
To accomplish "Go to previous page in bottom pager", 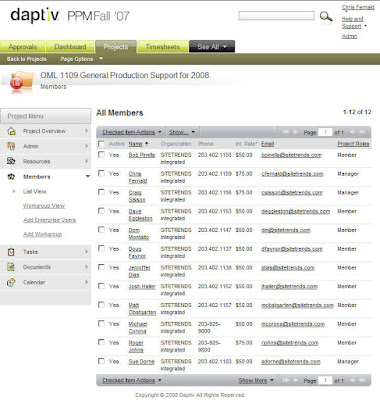I will point(295,380).
